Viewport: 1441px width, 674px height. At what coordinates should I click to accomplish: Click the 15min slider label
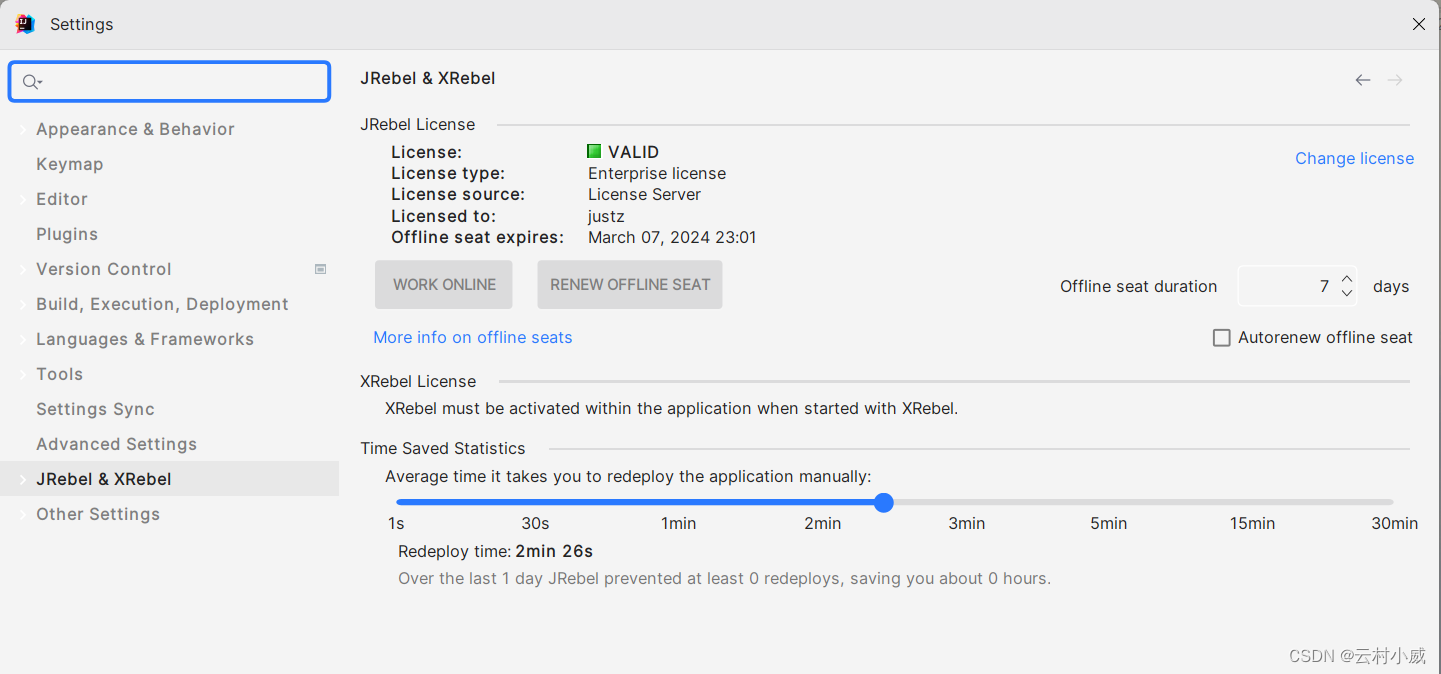[1253, 523]
